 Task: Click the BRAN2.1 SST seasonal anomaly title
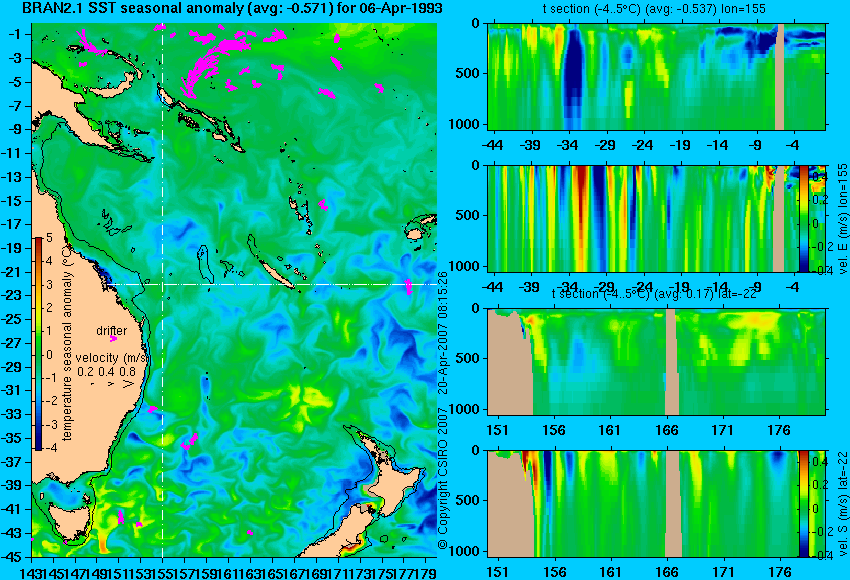232,9
